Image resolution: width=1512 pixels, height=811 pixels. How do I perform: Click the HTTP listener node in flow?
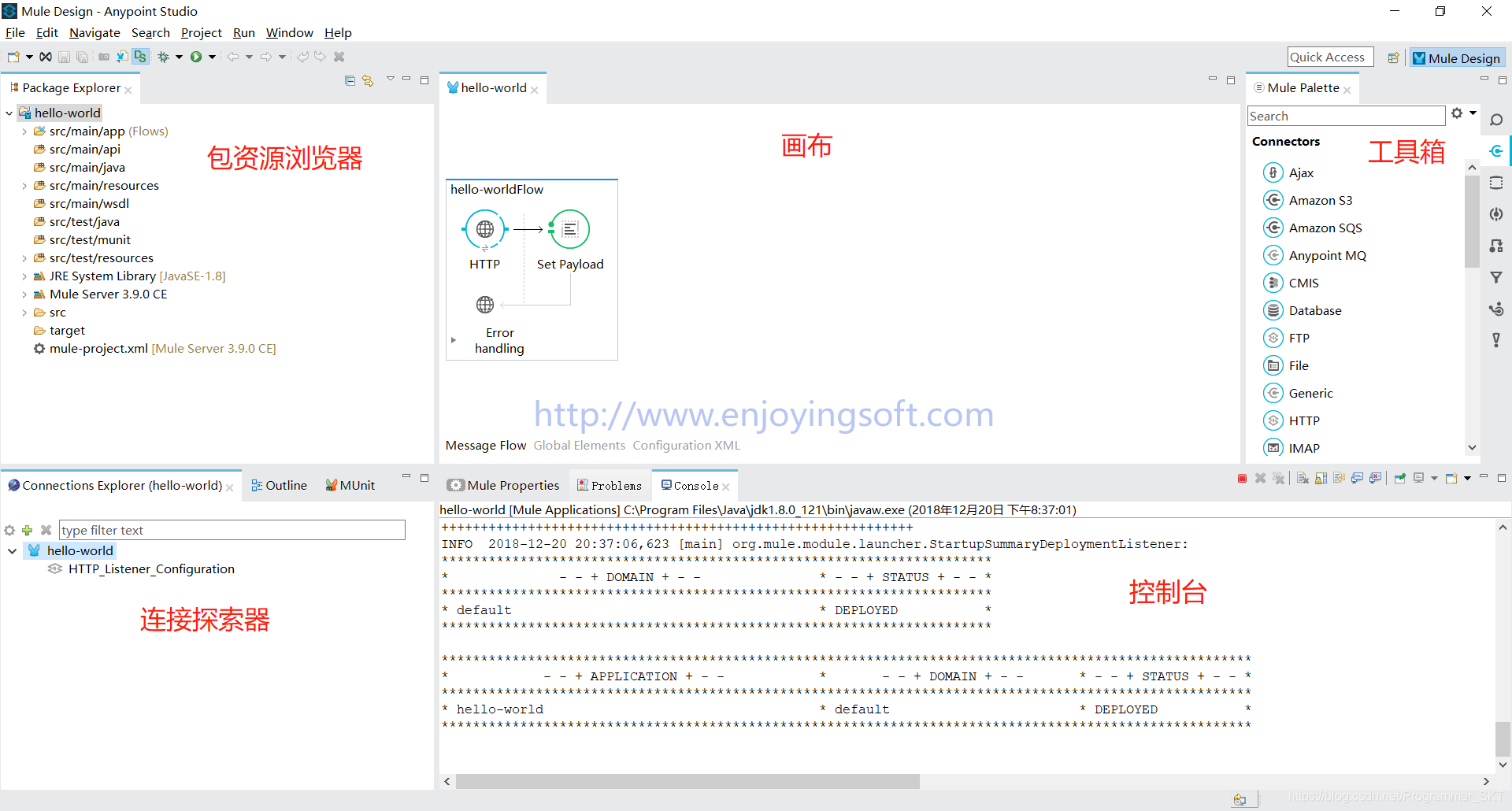(485, 229)
